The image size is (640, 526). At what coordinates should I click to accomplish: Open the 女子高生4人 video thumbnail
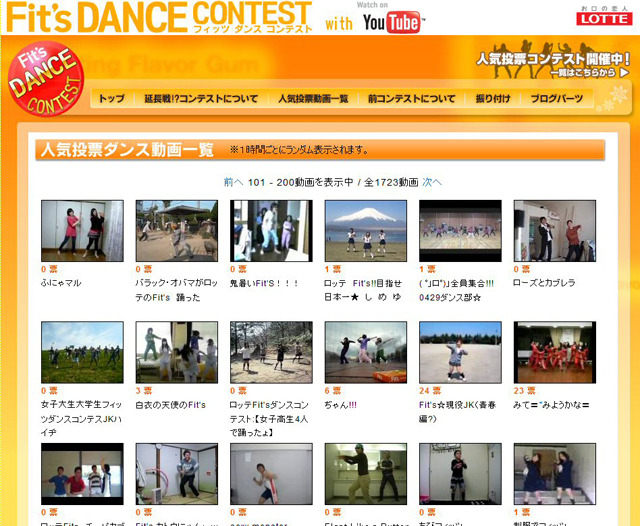pyautogui.click(x=271, y=352)
